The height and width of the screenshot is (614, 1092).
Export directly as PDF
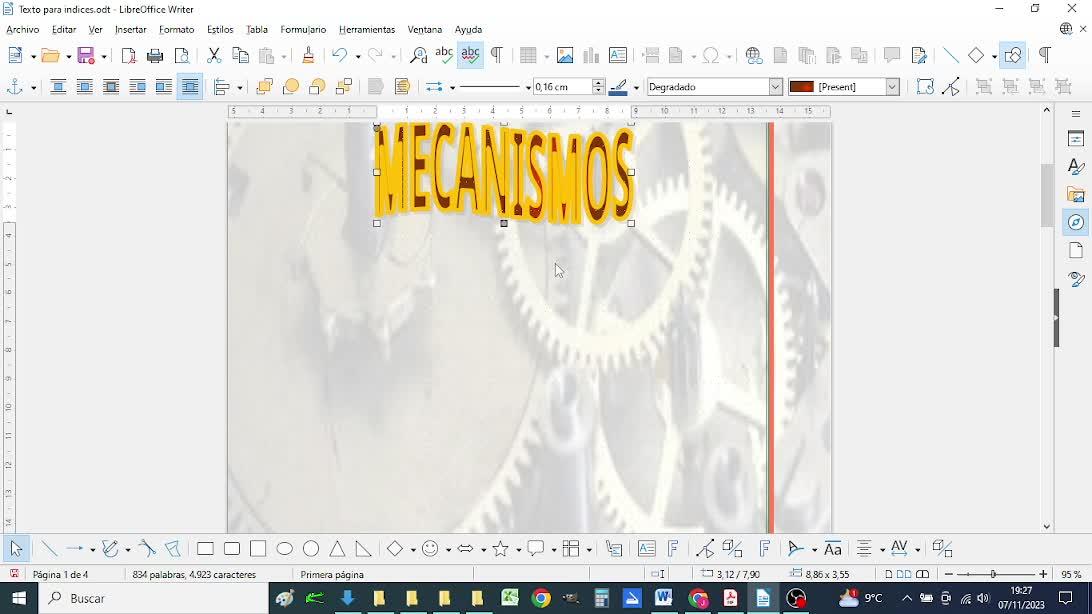coord(128,56)
